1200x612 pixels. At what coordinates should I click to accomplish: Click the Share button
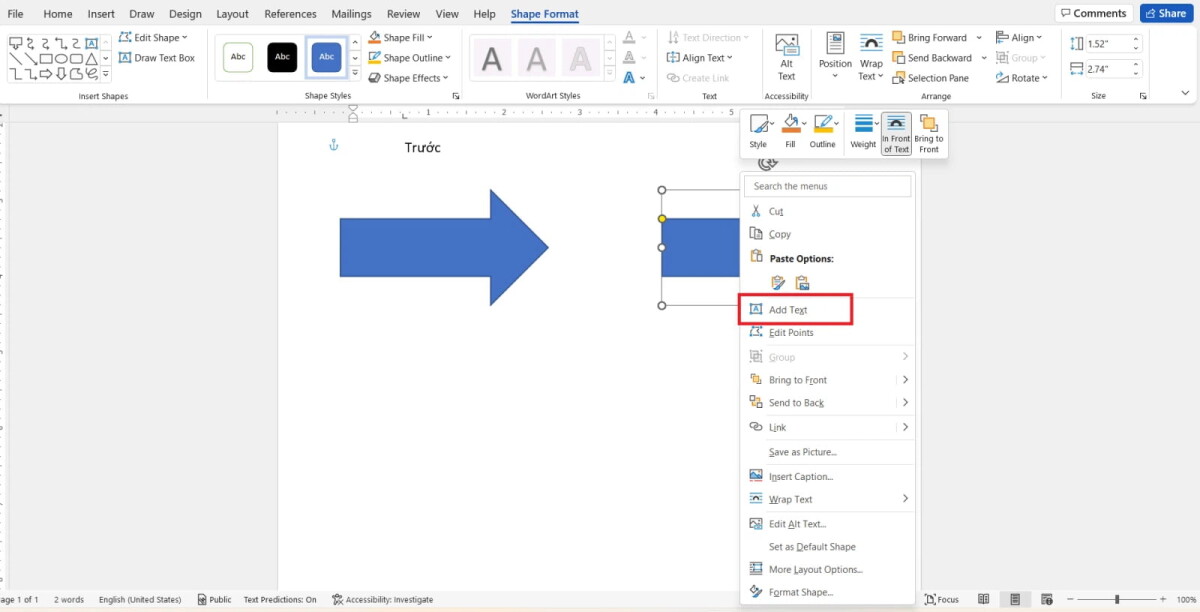1165,13
